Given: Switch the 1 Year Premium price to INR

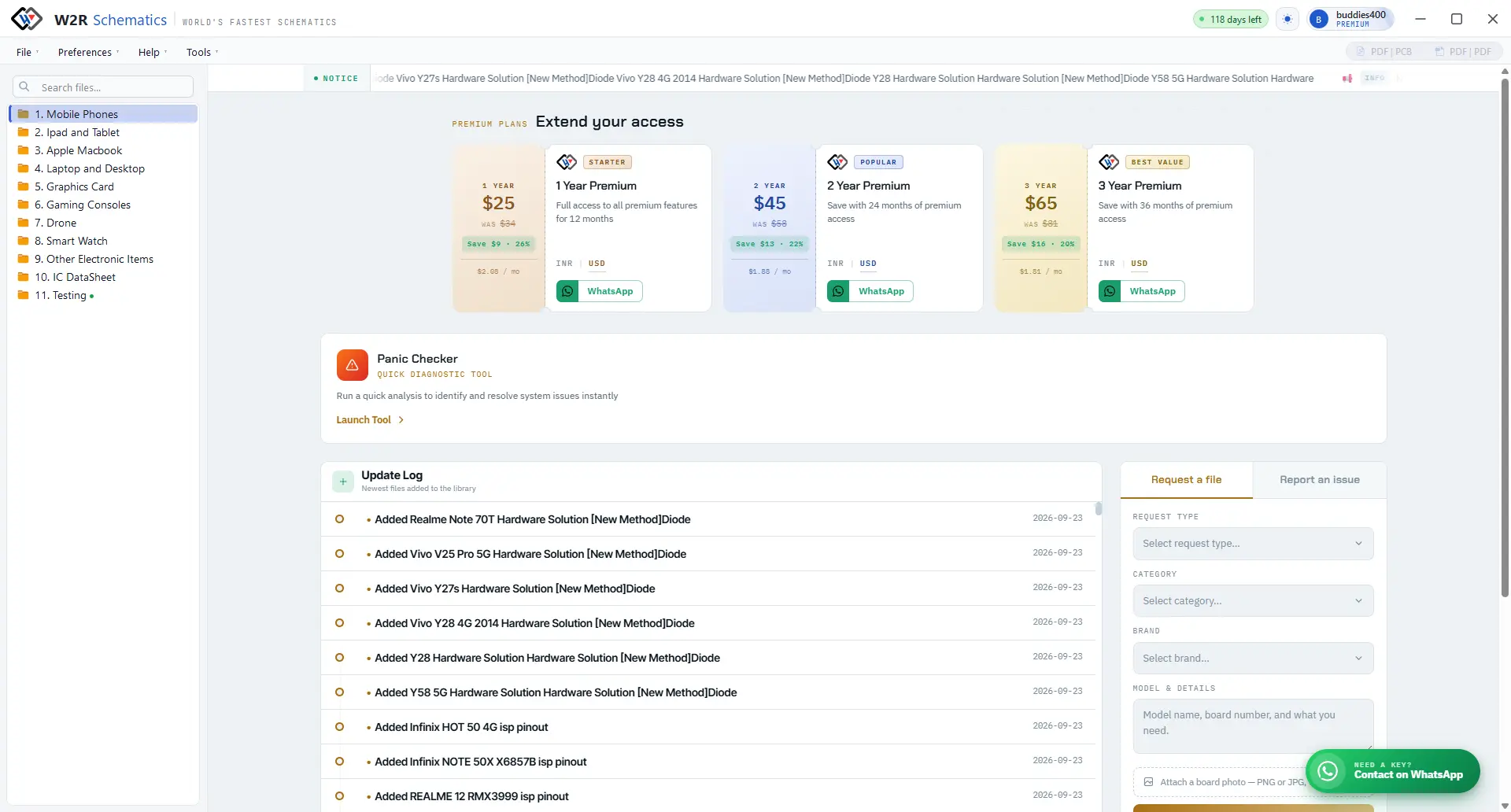Looking at the screenshot, I should [x=564, y=264].
